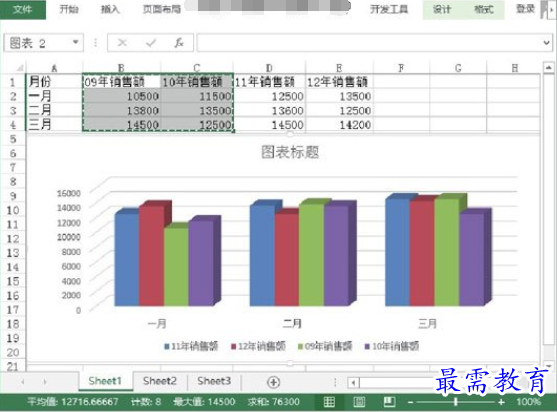Screen dimensions: 557x412
Task: Click the confirm checkmark formula button
Action: tap(151, 43)
